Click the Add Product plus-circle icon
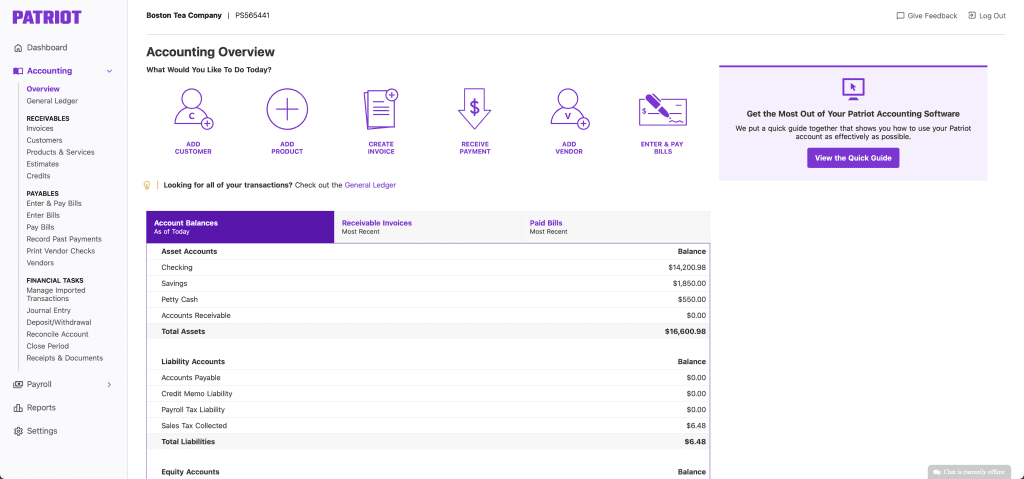The width and height of the screenshot is (1024, 479). (x=287, y=109)
